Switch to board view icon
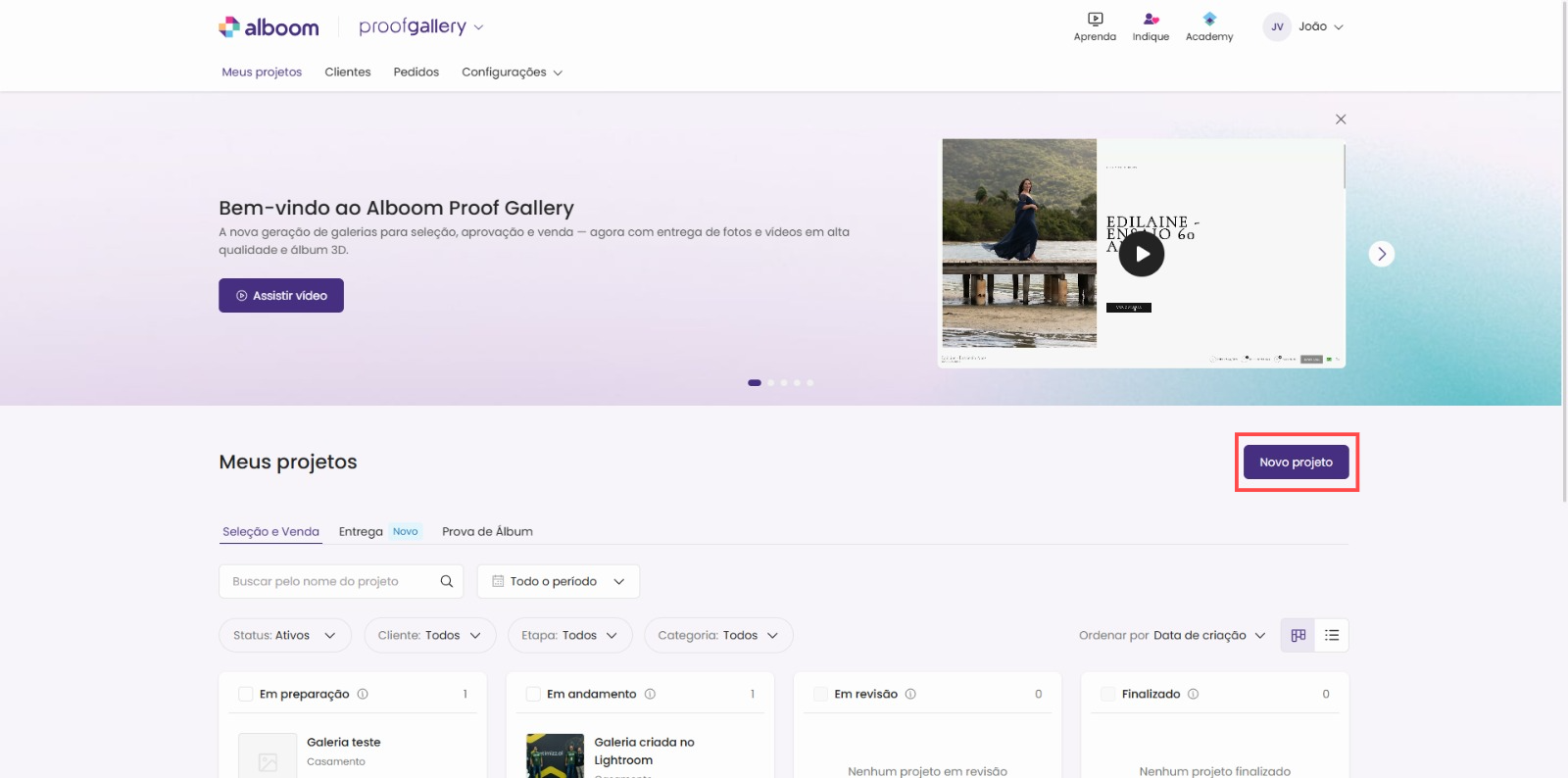The width and height of the screenshot is (1568, 778). [1298, 635]
